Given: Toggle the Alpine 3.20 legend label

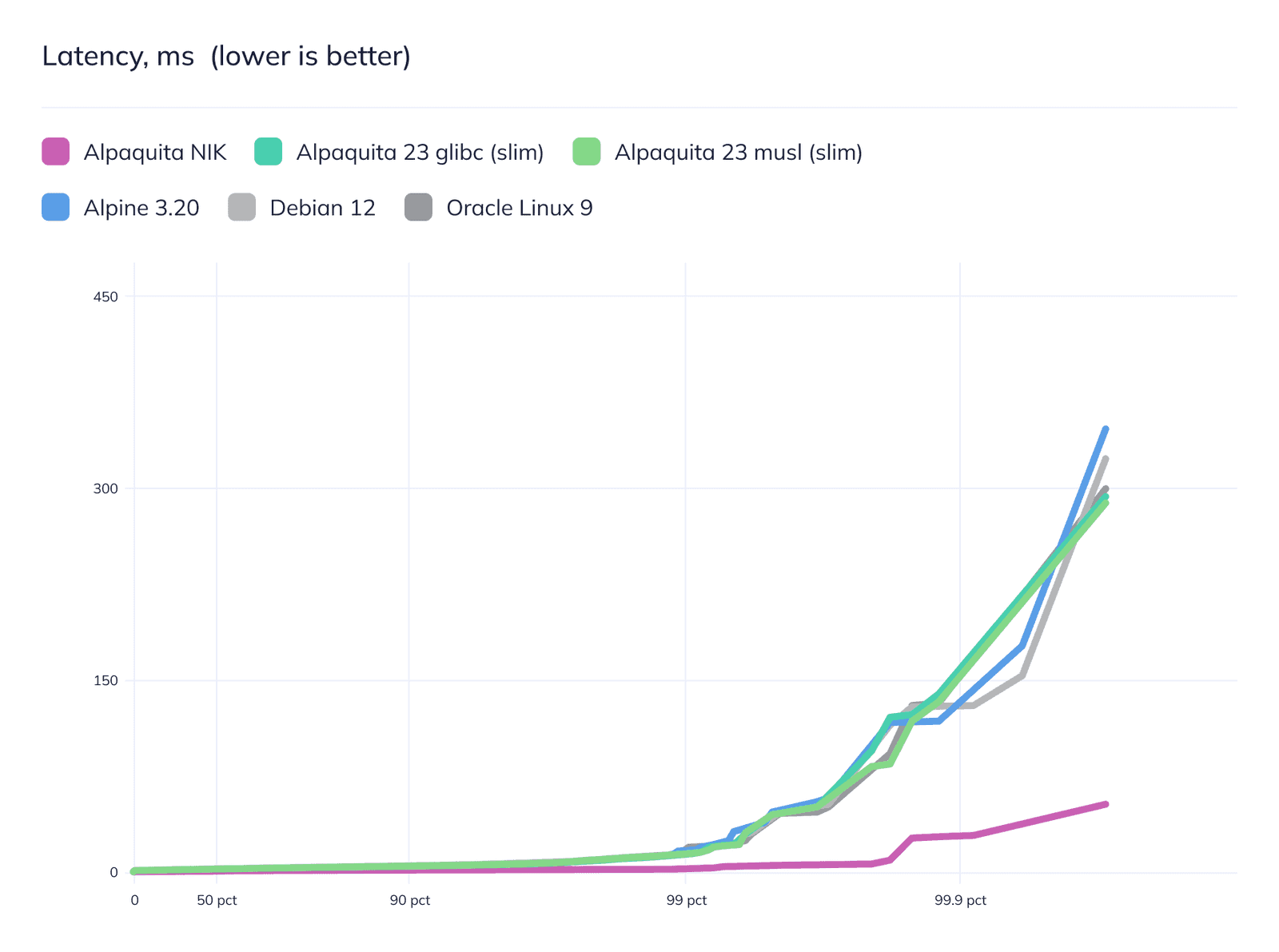Looking at the screenshot, I should pyautogui.click(x=141, y=208).
